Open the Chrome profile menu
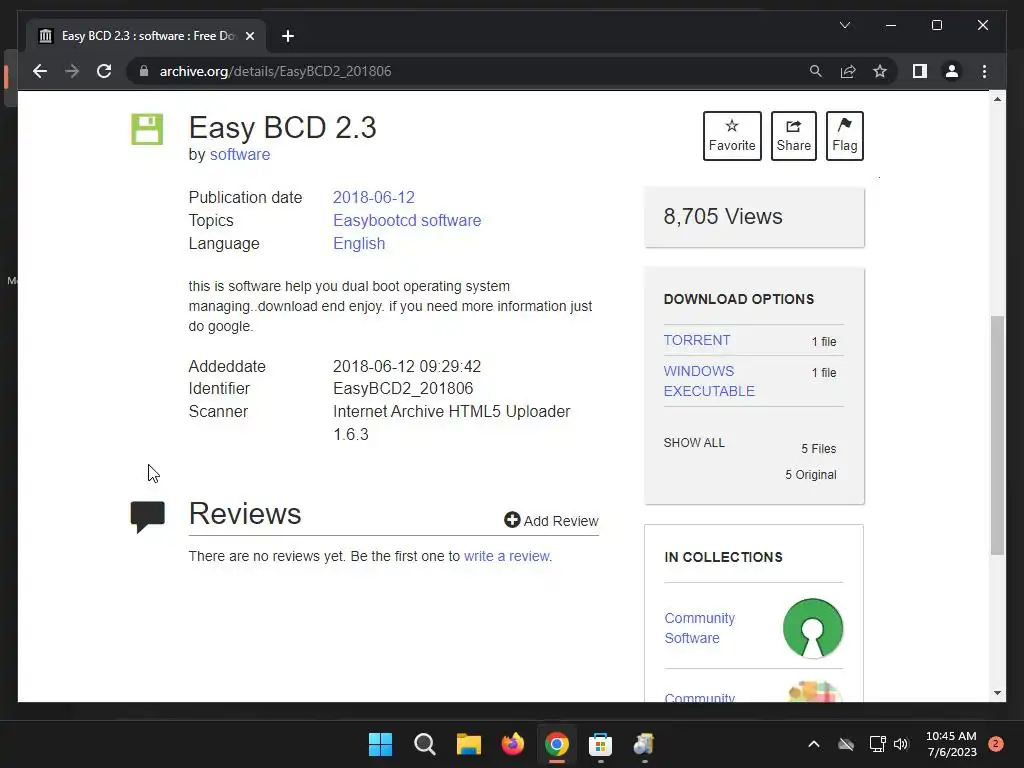Screen dimensions: 1024x768 [952, 71]
